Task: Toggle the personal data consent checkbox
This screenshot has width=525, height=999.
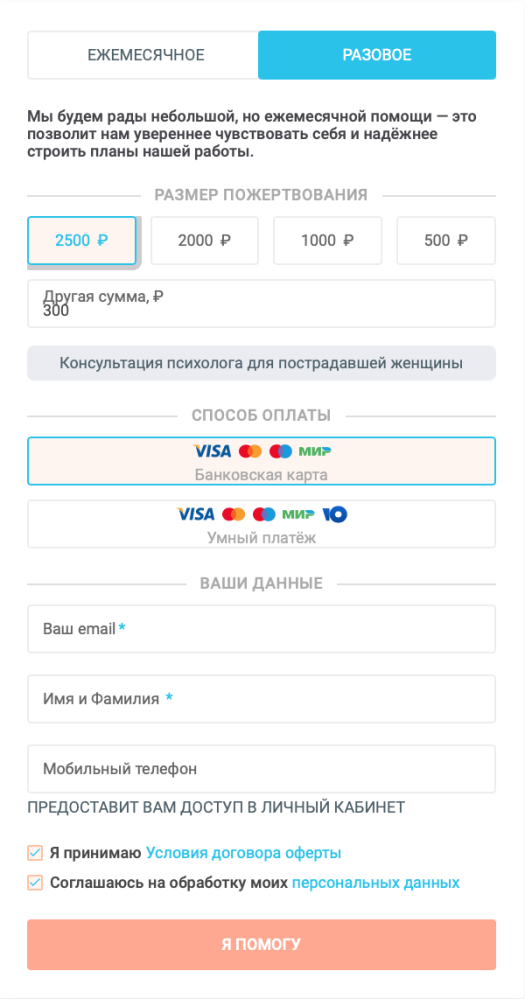Action: pos(35,883)
